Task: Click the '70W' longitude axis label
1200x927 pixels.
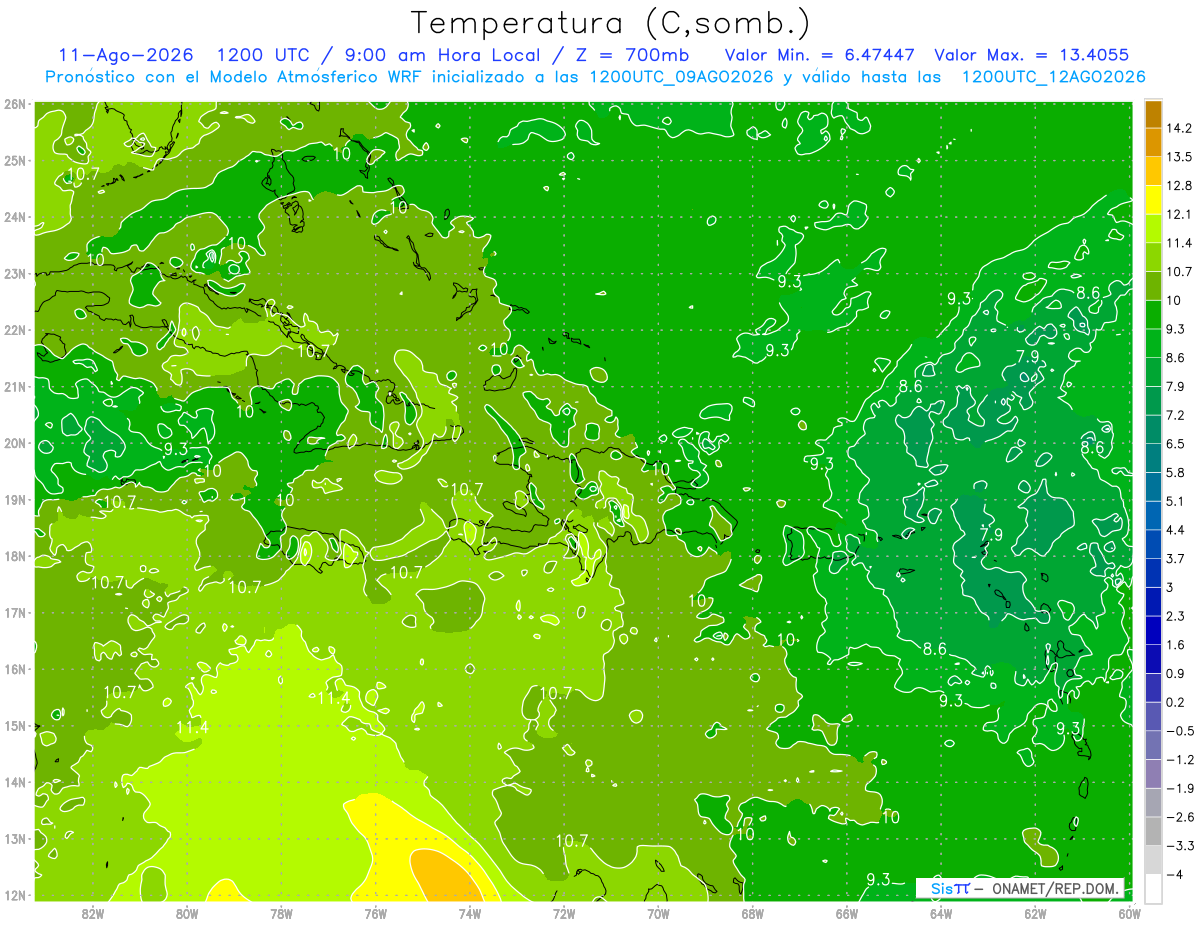Action: coord(658,914)
